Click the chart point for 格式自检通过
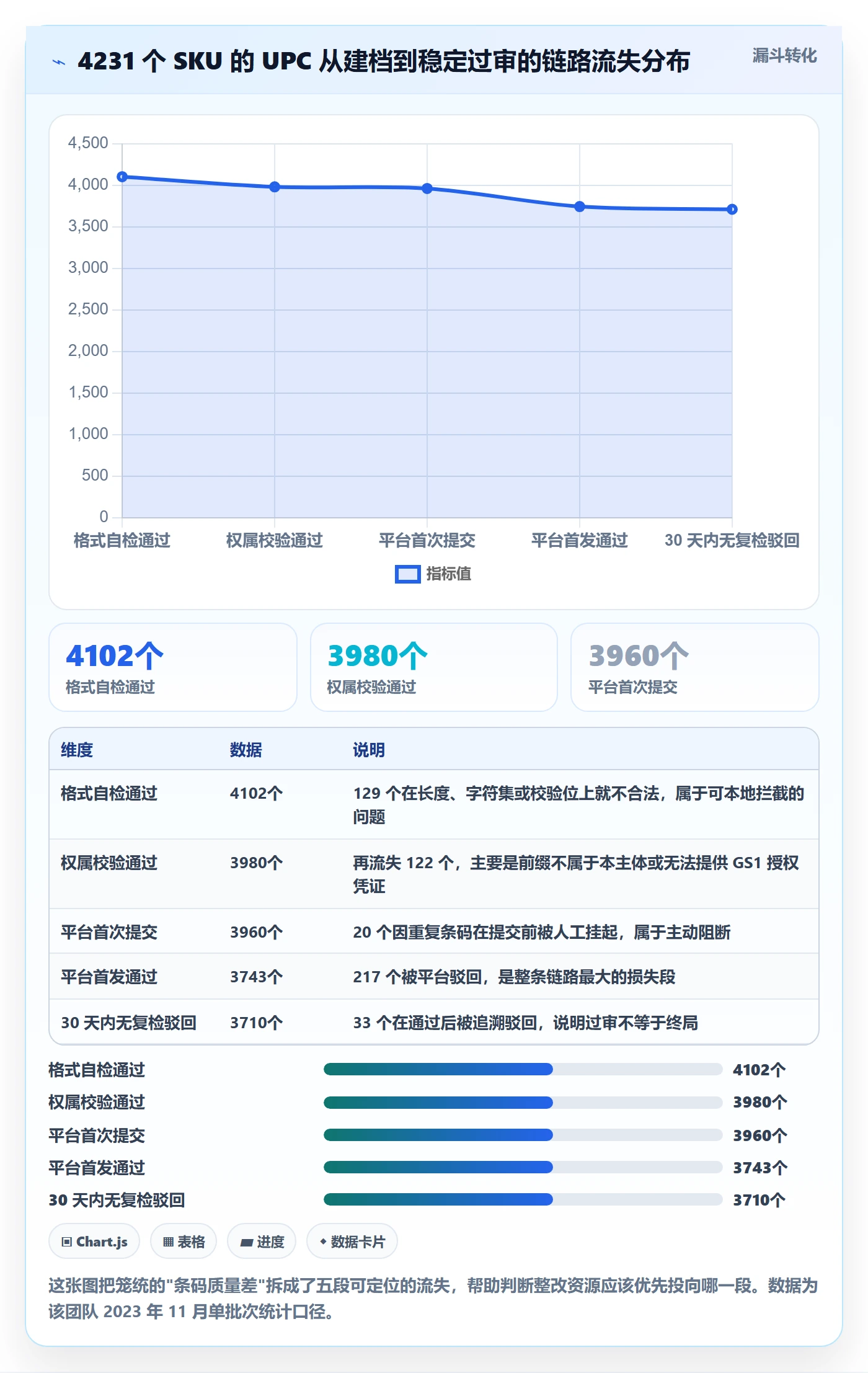The height and width of the screenshot is (1373, 868). [122, 177]
